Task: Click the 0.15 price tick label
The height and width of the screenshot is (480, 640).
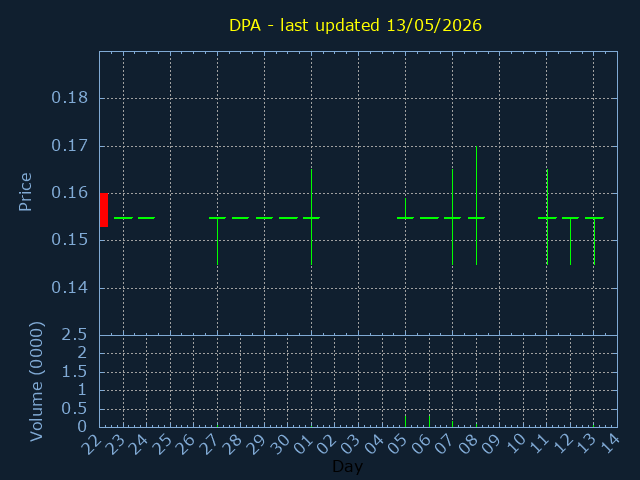Action: pos(69,240)
